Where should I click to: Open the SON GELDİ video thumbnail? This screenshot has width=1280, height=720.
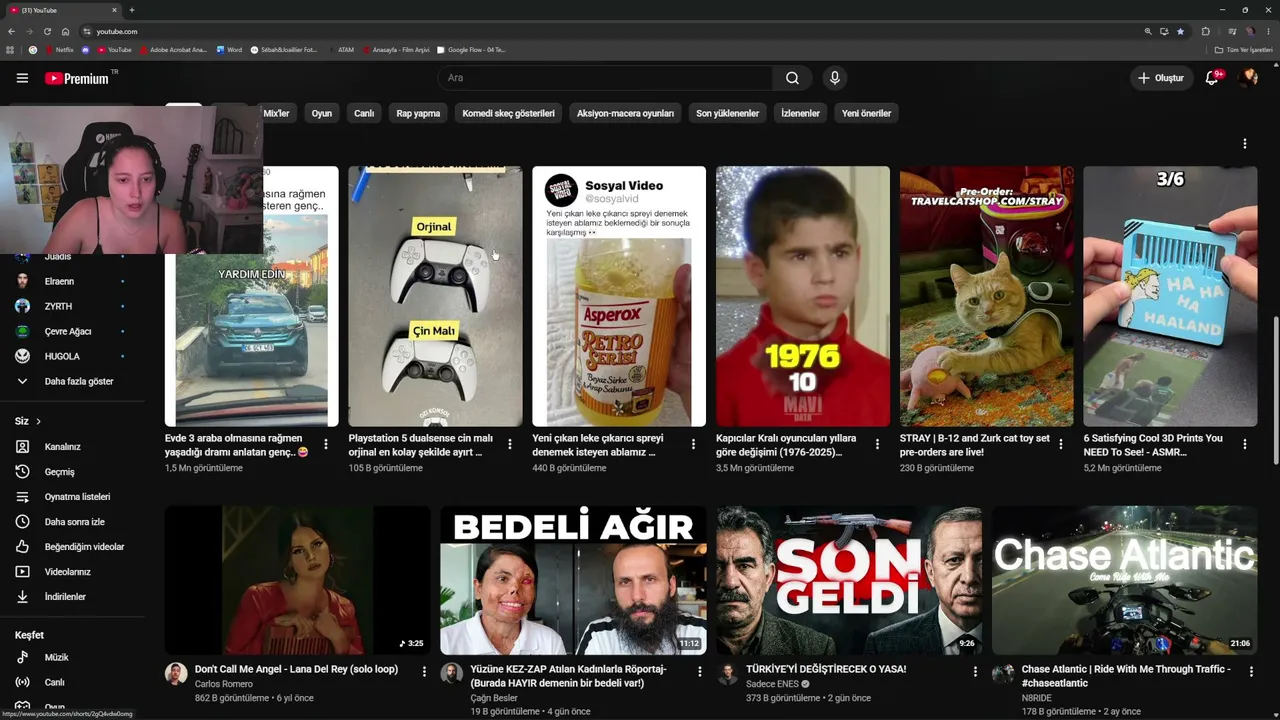(849, 580)
